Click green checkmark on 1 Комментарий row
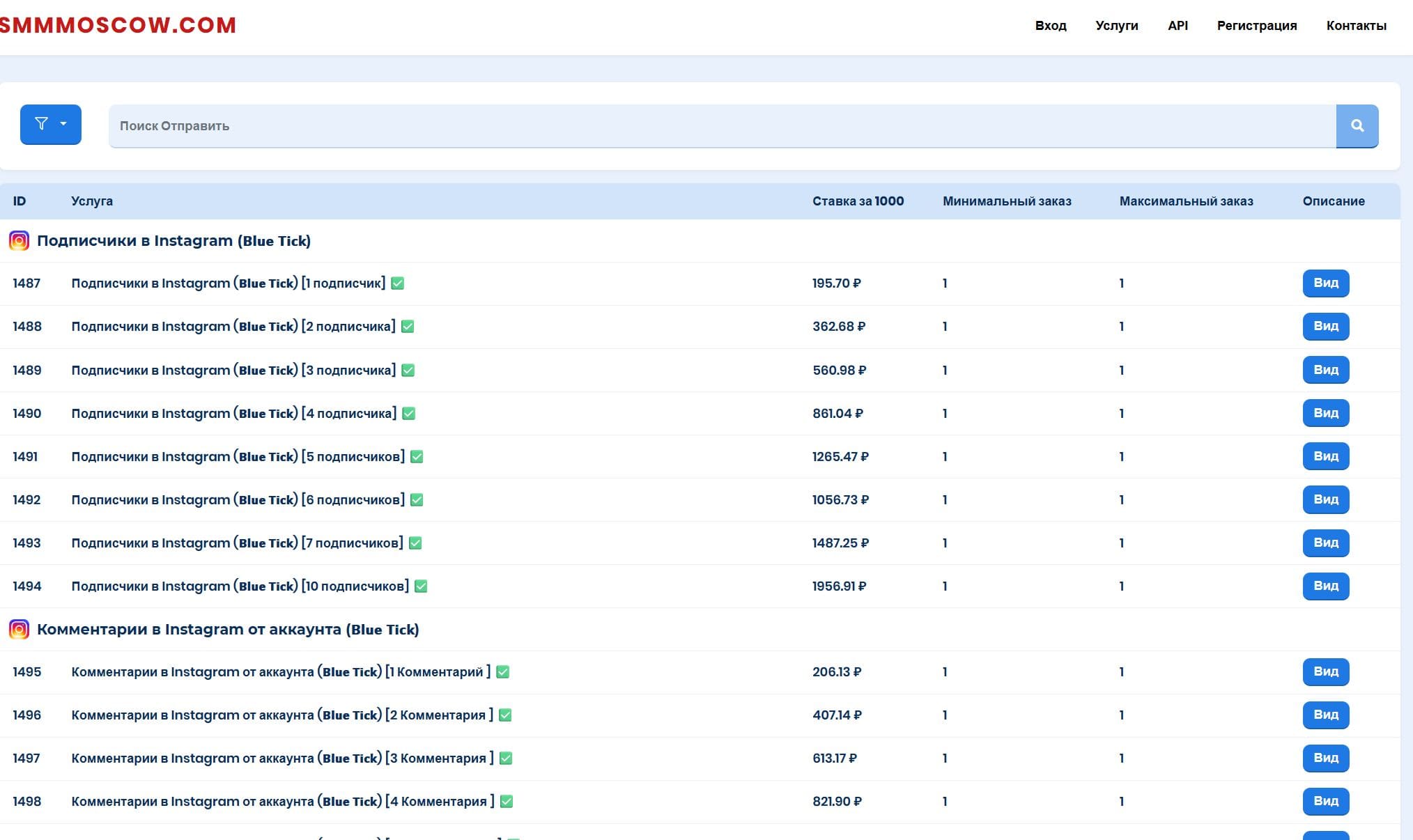 pyautogui.click(x=503, y=672)
